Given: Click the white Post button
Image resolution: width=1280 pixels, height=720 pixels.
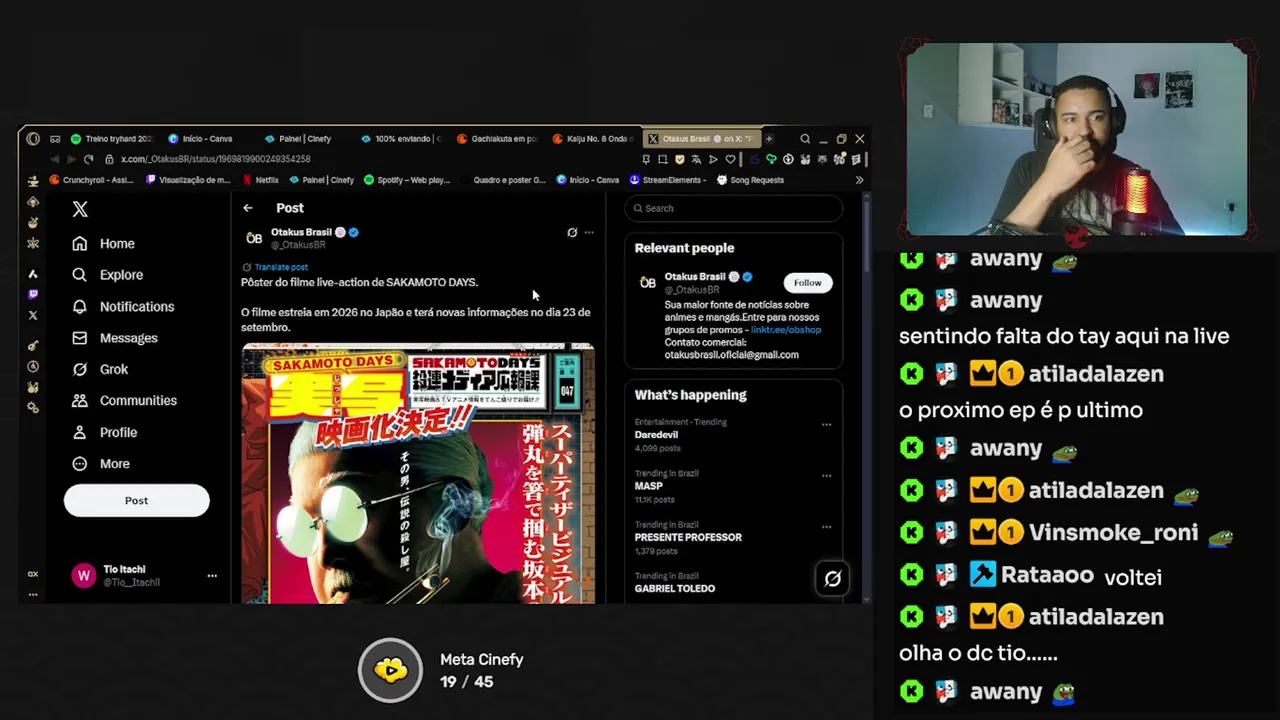Looking at the screenshot, I should point(137,501).
